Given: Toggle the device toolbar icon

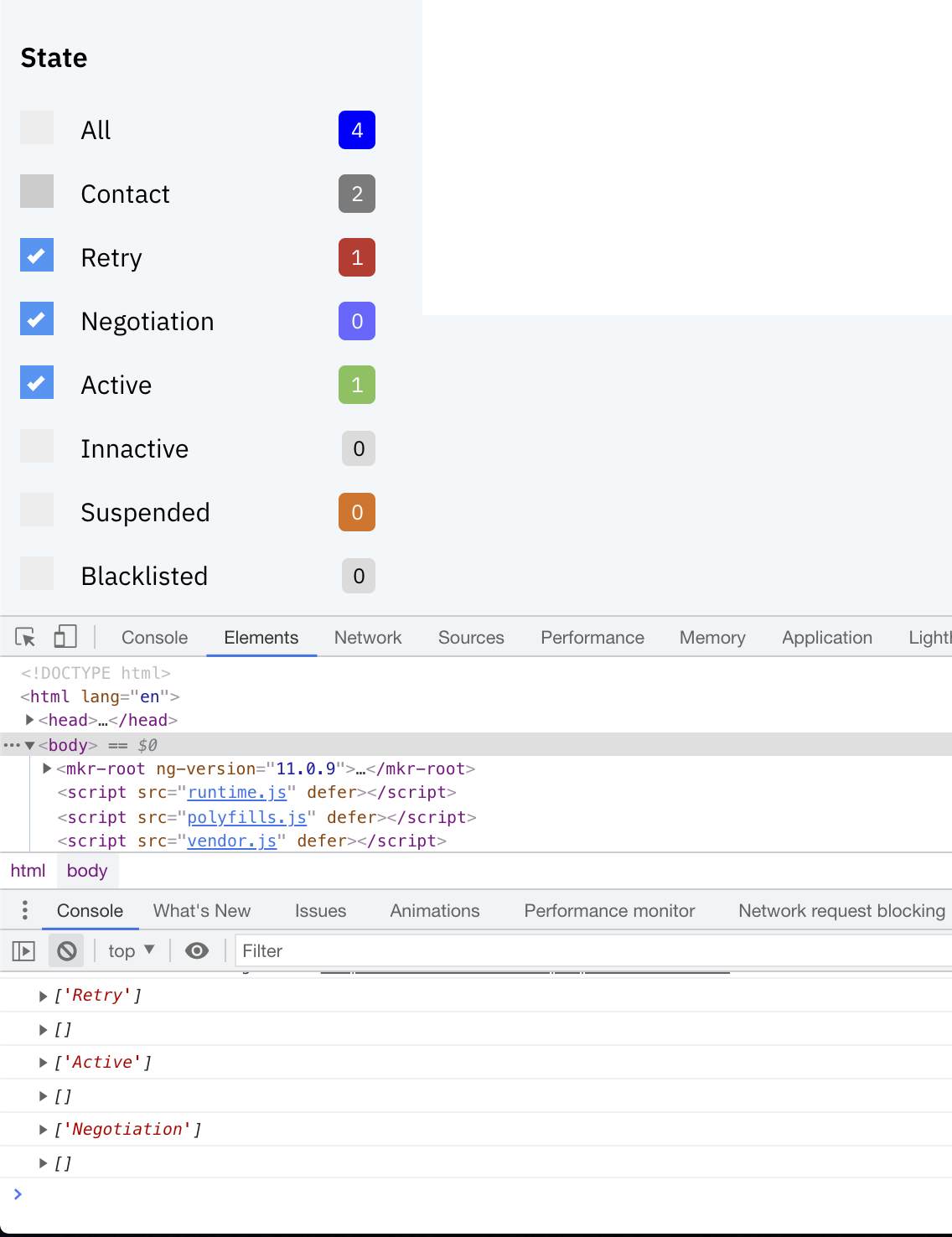Looking at the screenshot, I should click(65, 637).
